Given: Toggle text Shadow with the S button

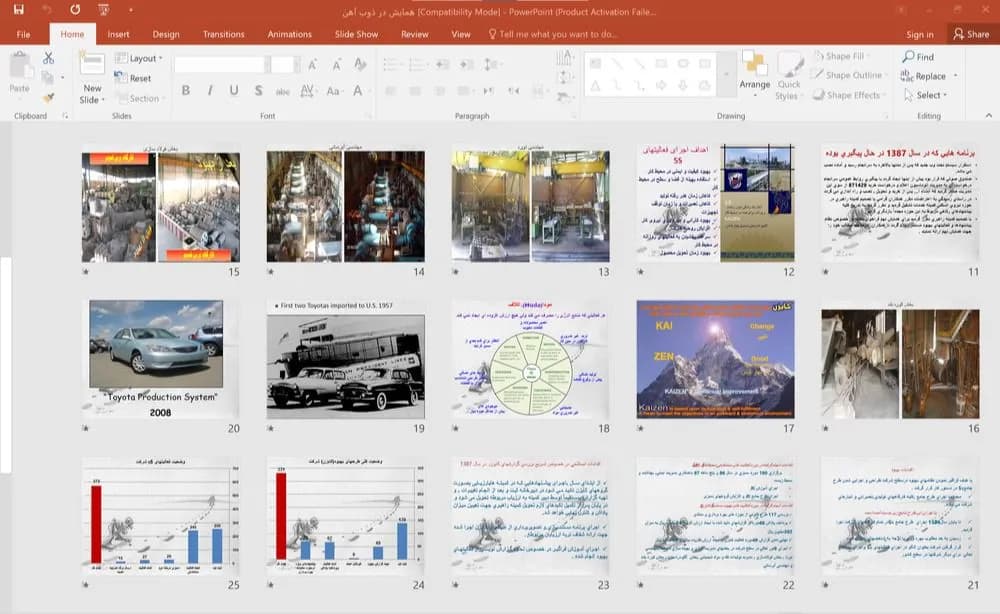Looking at the screenshot, I should point(258,91).
